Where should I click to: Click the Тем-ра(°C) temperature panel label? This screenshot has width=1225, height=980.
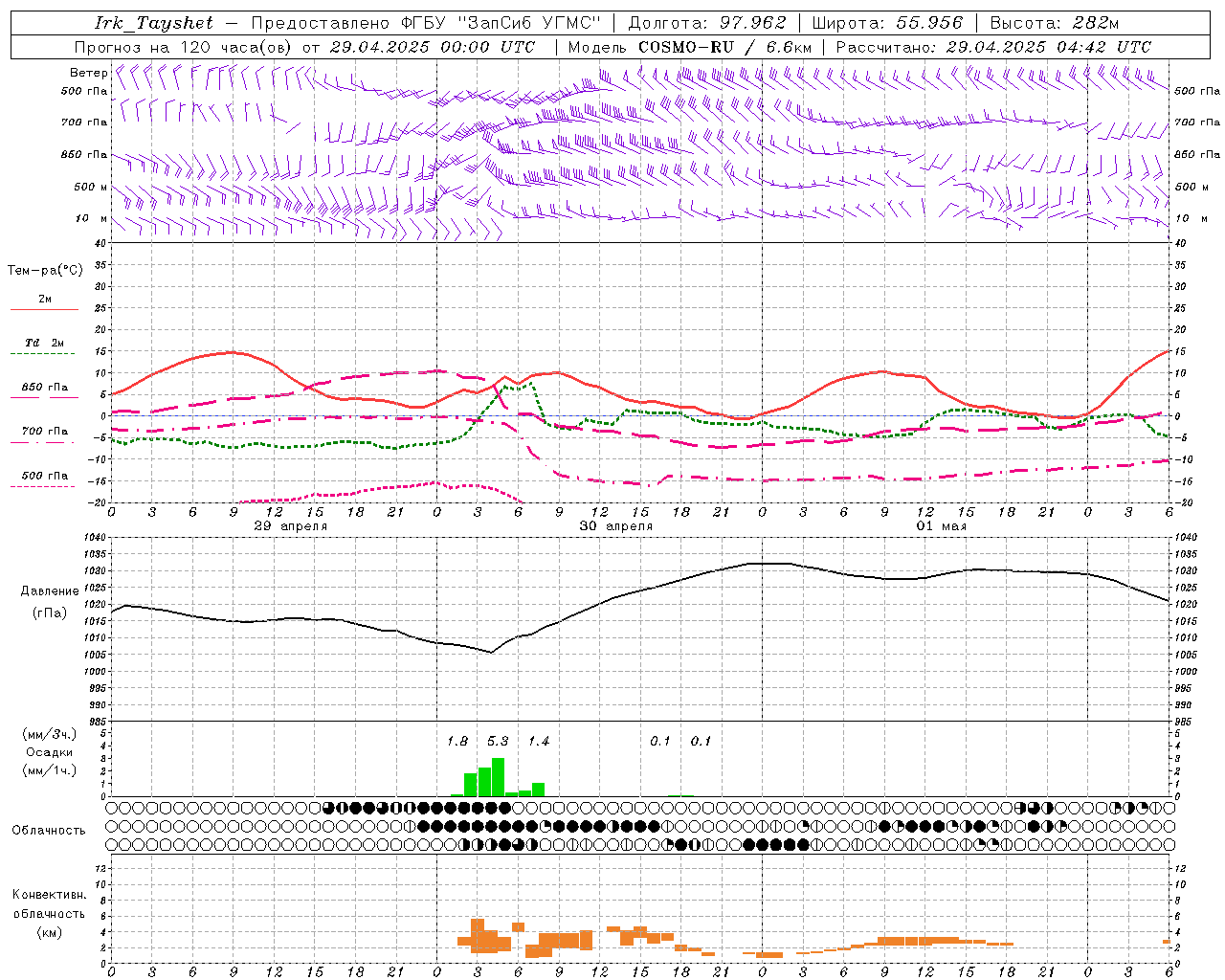[45, 271]
